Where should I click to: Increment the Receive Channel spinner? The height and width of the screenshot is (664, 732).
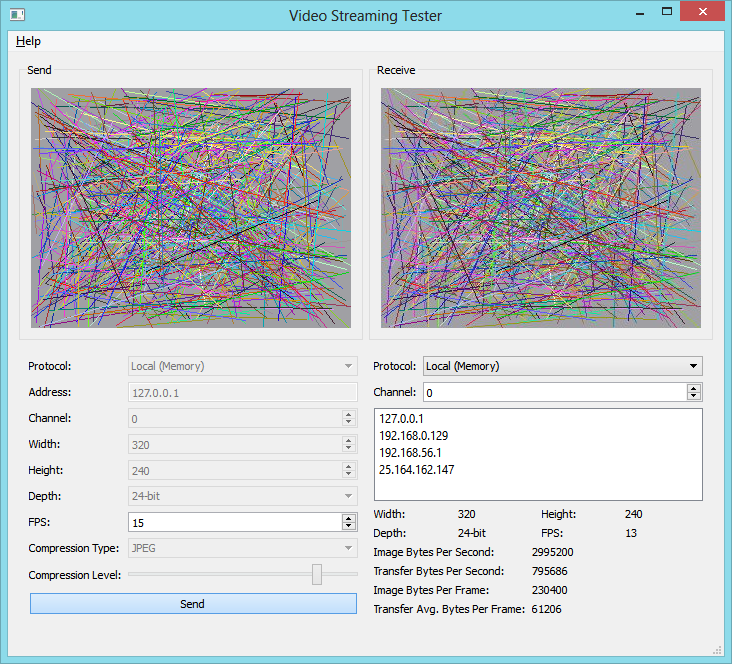[x=694, y=387]
